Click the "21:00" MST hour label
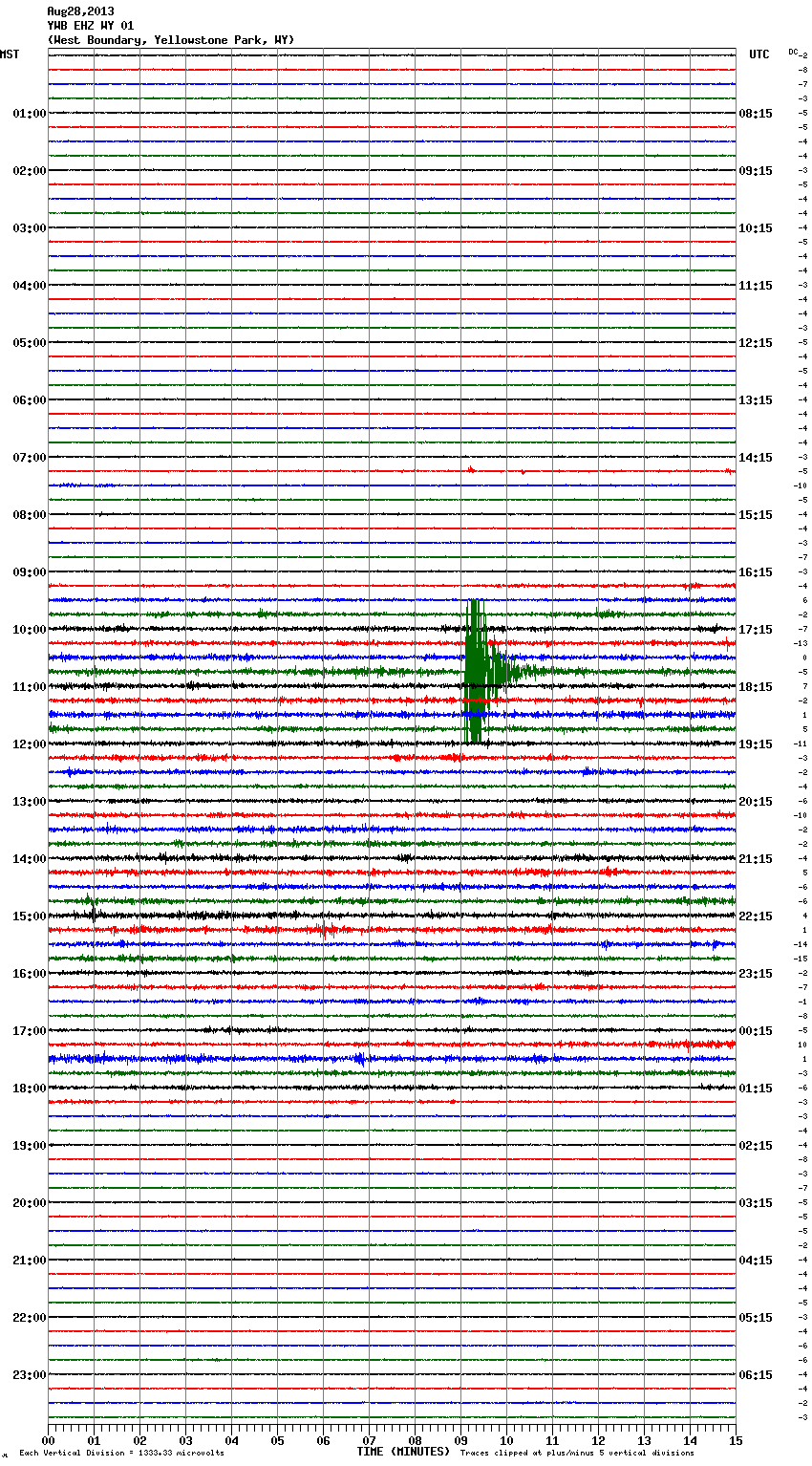Screen dimensions: 812x1466 (x=30, y=1261)
